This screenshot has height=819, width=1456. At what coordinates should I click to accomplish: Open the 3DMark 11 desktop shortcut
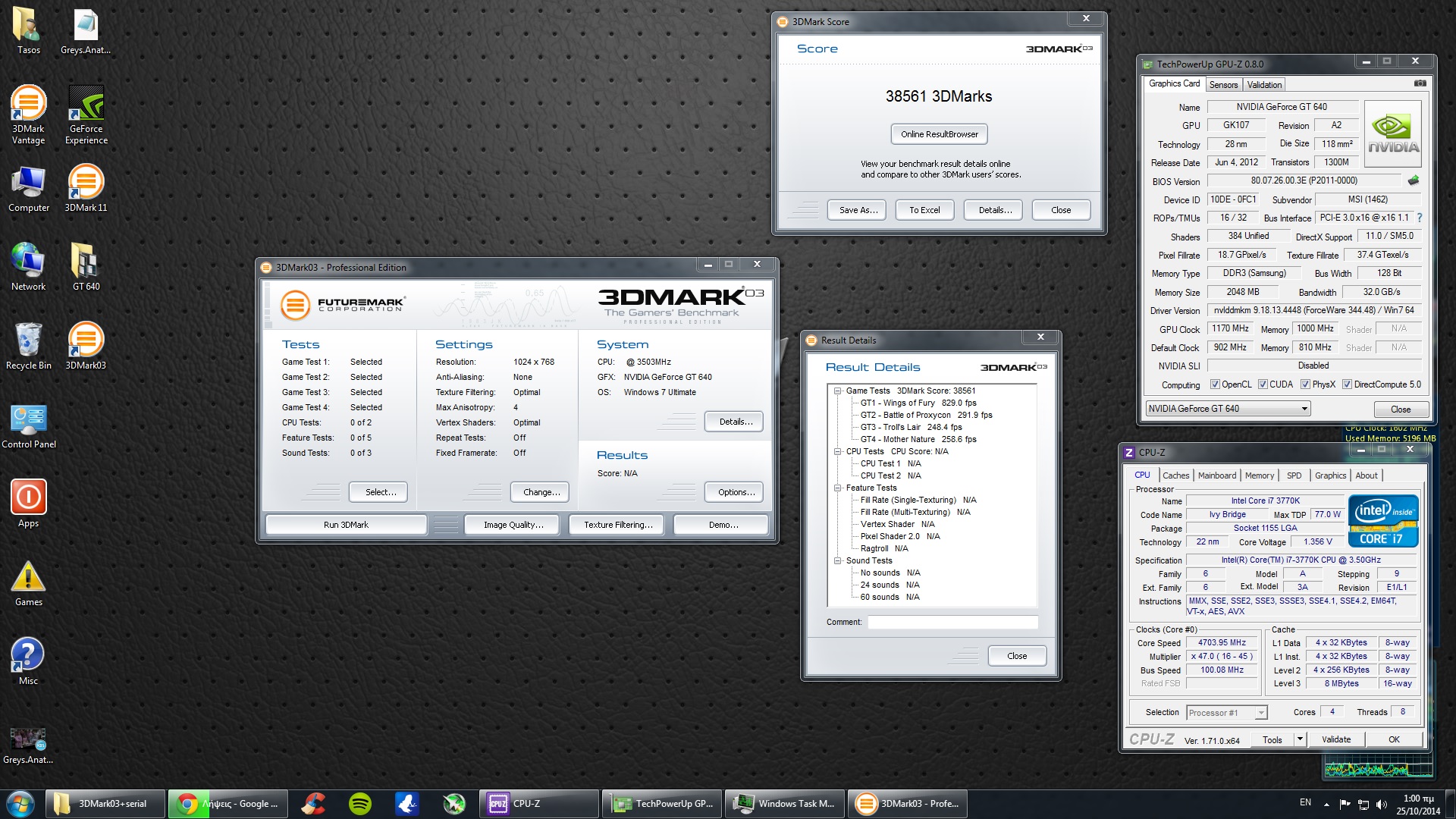click(x=86, y=188)
